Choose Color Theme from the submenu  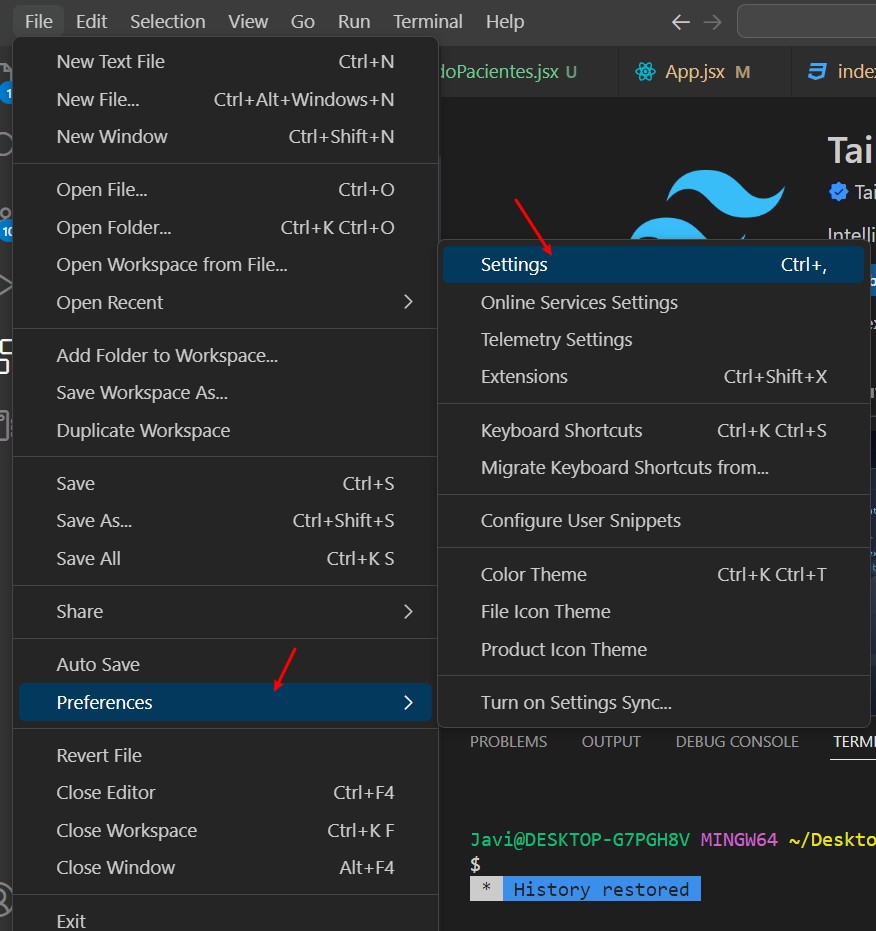tap(533, 575)
